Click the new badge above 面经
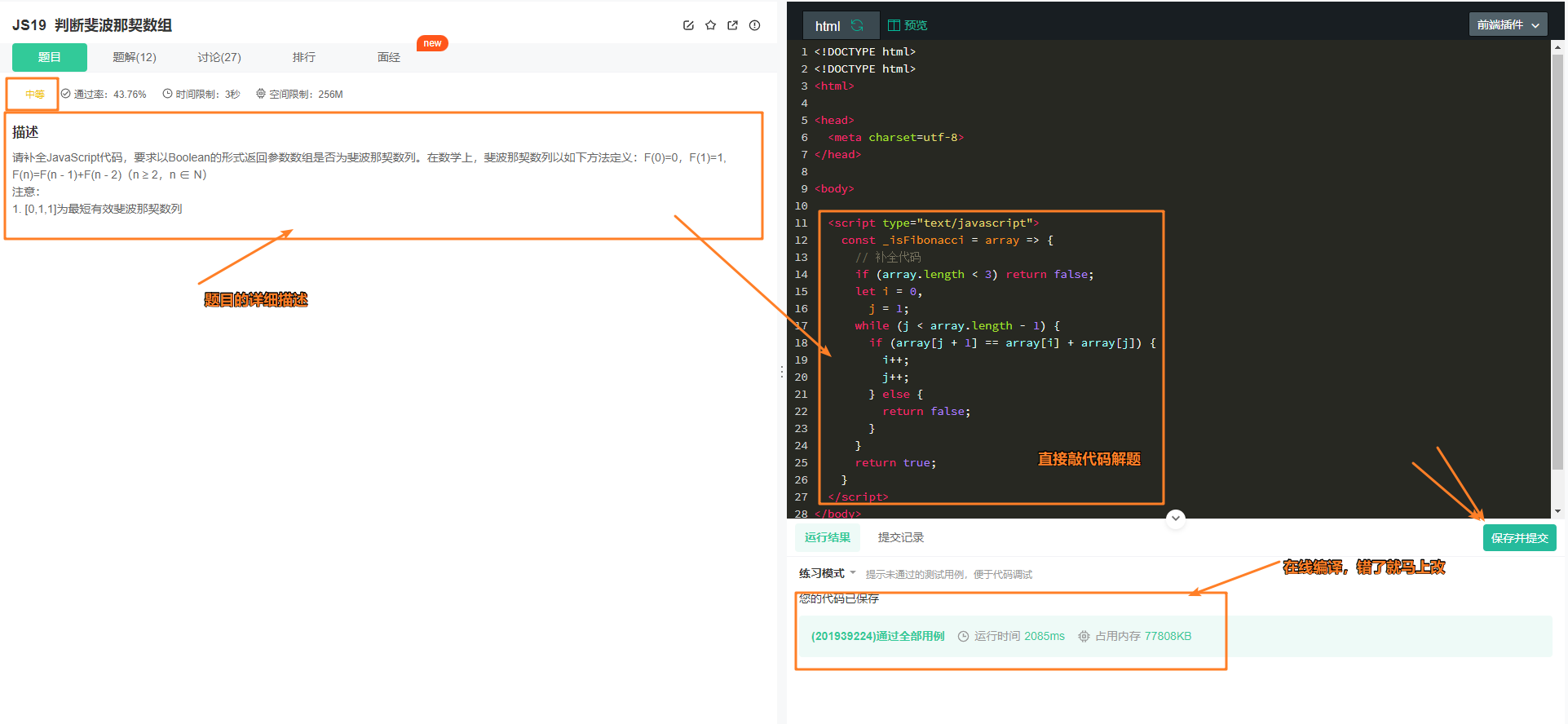1568x724 pixels. (x=432, y=43)
